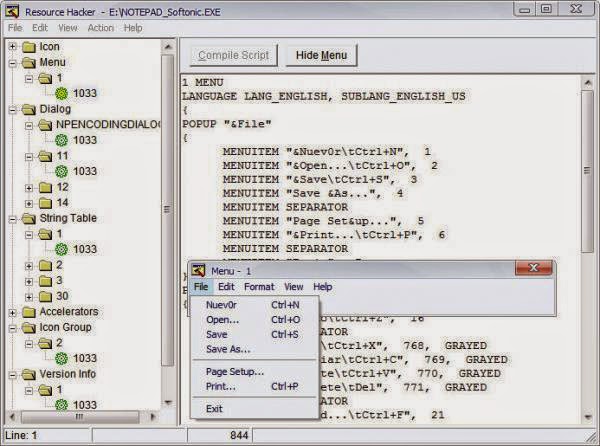Expand the Dialog 14 node
600x446 pixels.
tap(29, 203)
